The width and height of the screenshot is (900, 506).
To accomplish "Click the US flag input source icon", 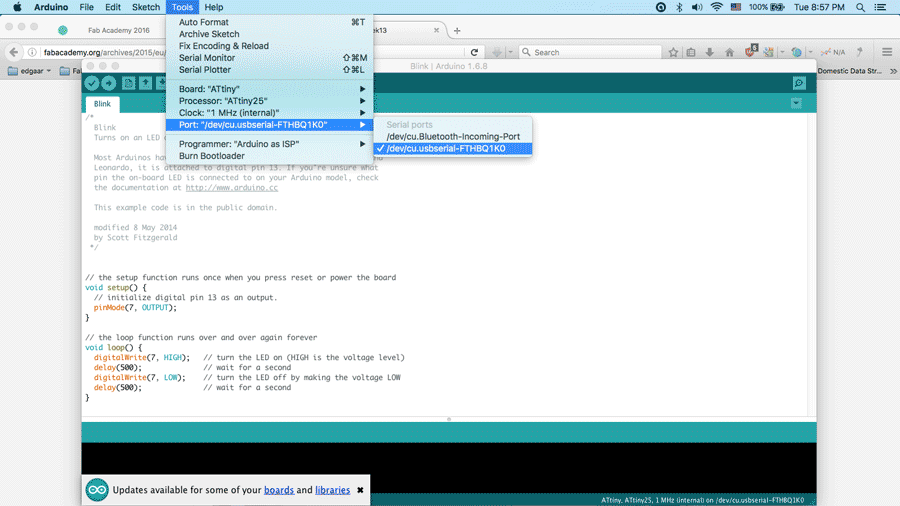I will [735, 7].
